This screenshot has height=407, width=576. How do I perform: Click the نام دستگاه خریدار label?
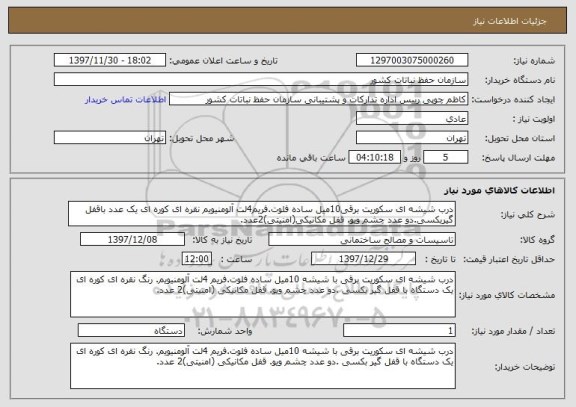[520, 80]
